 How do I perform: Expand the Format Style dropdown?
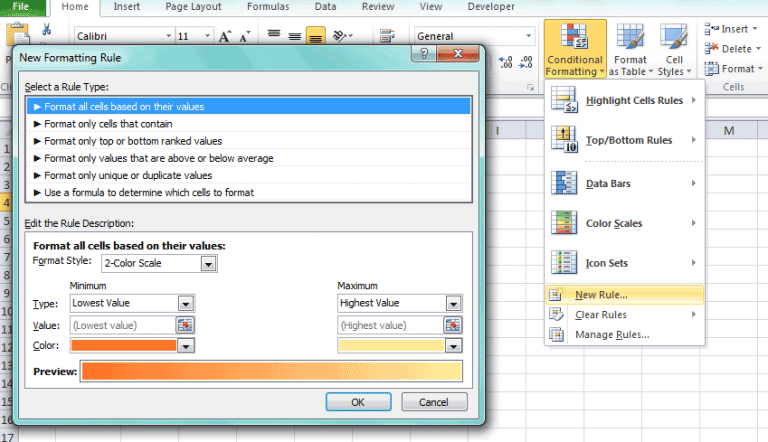(208, 264)
